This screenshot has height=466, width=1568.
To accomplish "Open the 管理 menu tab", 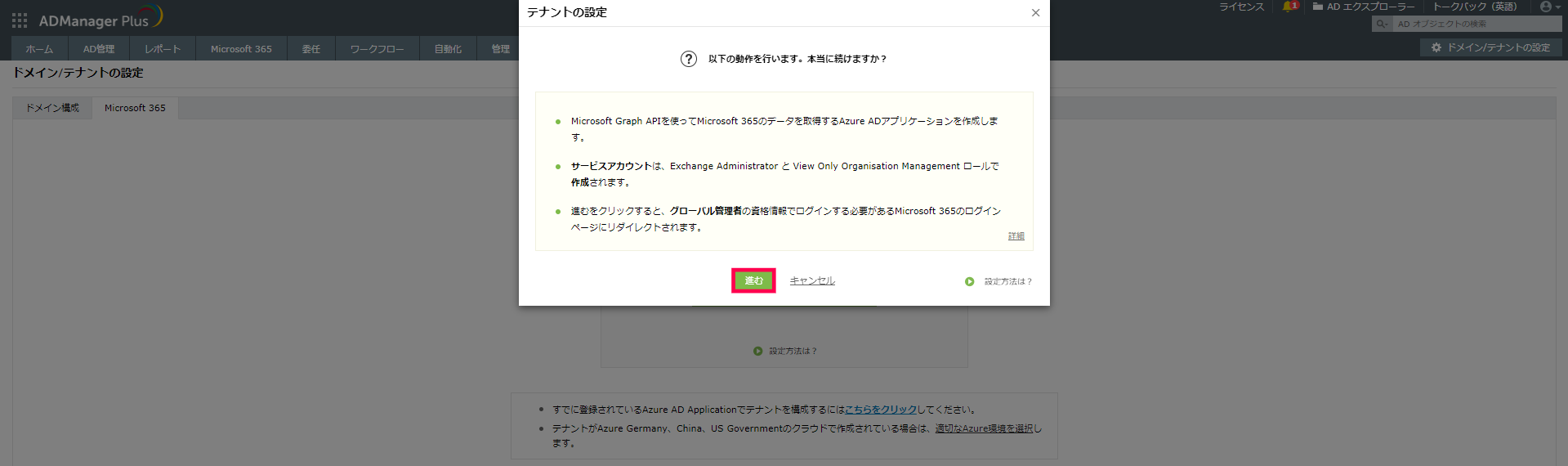I will (x=500, y=49).
